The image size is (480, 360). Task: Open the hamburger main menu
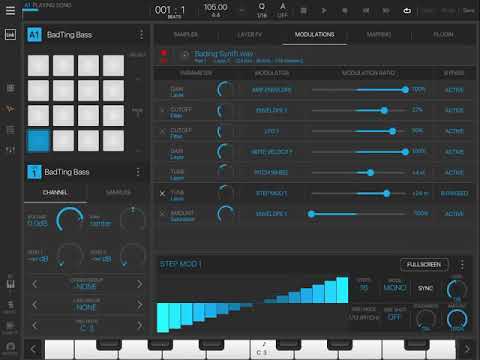click(x=10, y=11)
